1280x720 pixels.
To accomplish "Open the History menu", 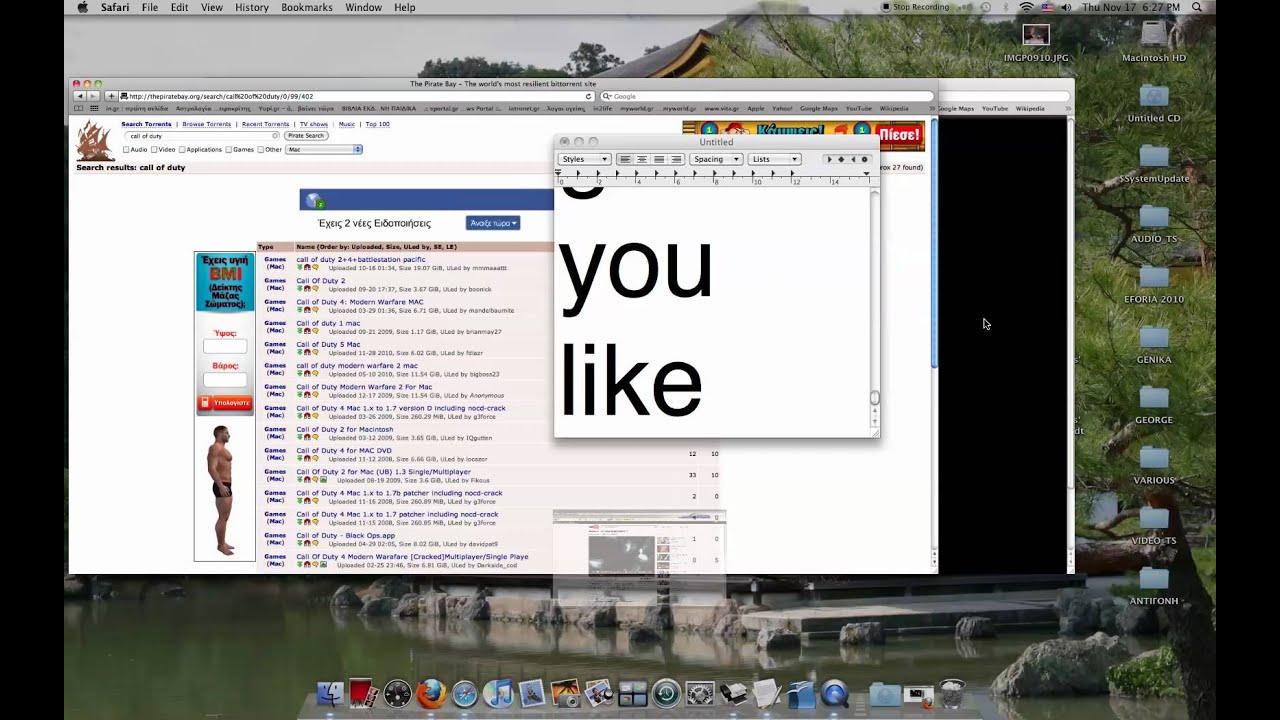I will (x=252, y=7).
